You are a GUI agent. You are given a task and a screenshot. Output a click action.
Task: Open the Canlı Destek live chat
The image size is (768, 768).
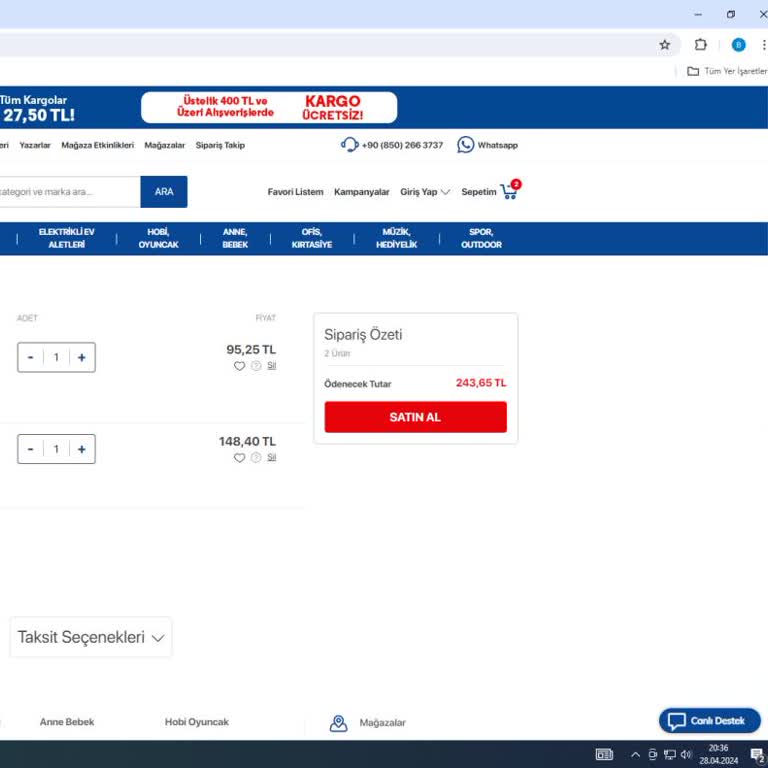click(710, 720)
